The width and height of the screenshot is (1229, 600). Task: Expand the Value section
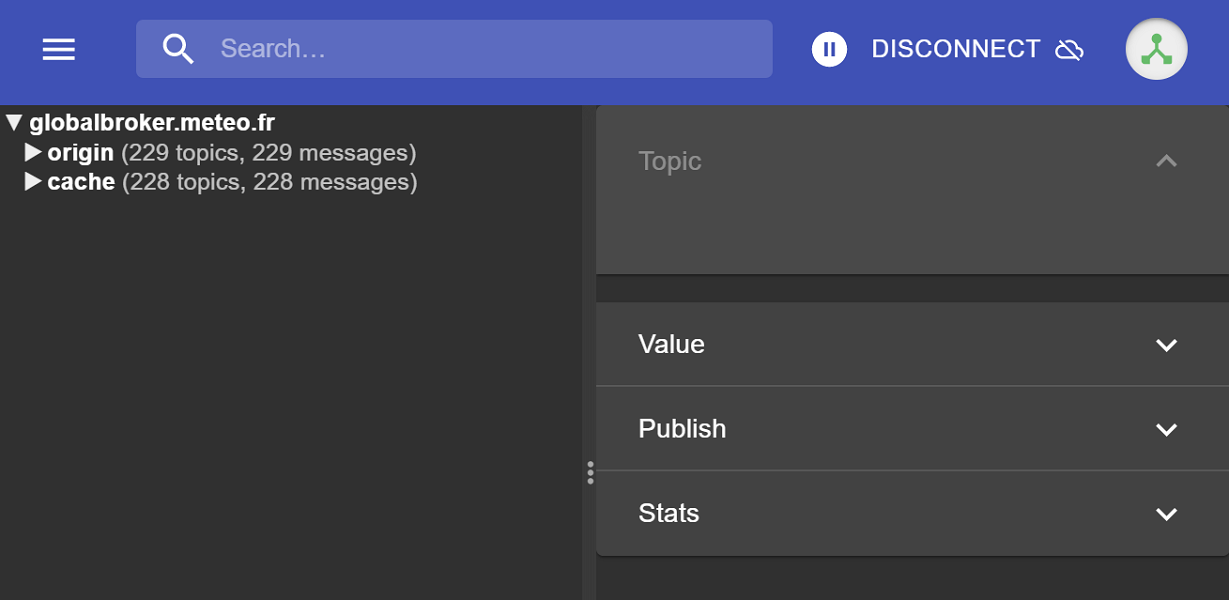[x=1166, y=344]
